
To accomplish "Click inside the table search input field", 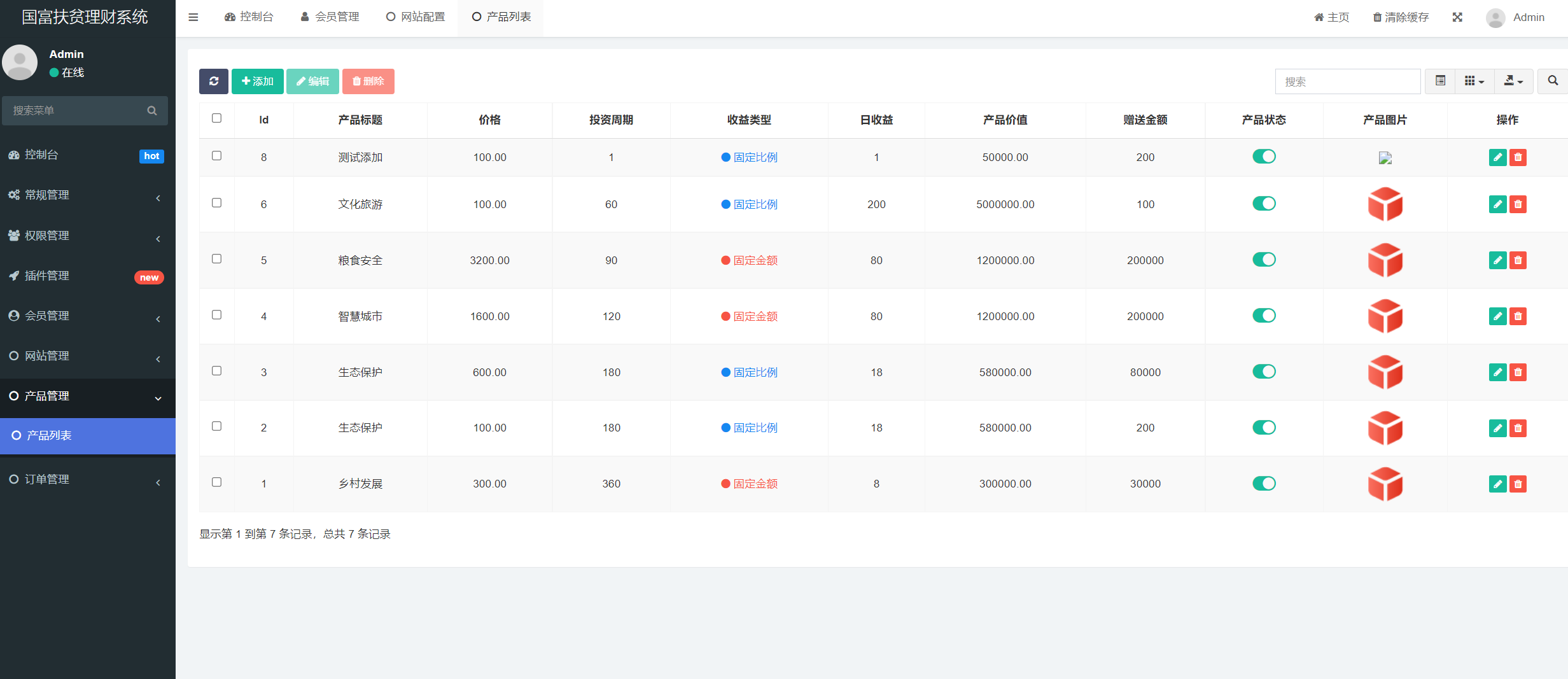I will tap(1347, 81).
